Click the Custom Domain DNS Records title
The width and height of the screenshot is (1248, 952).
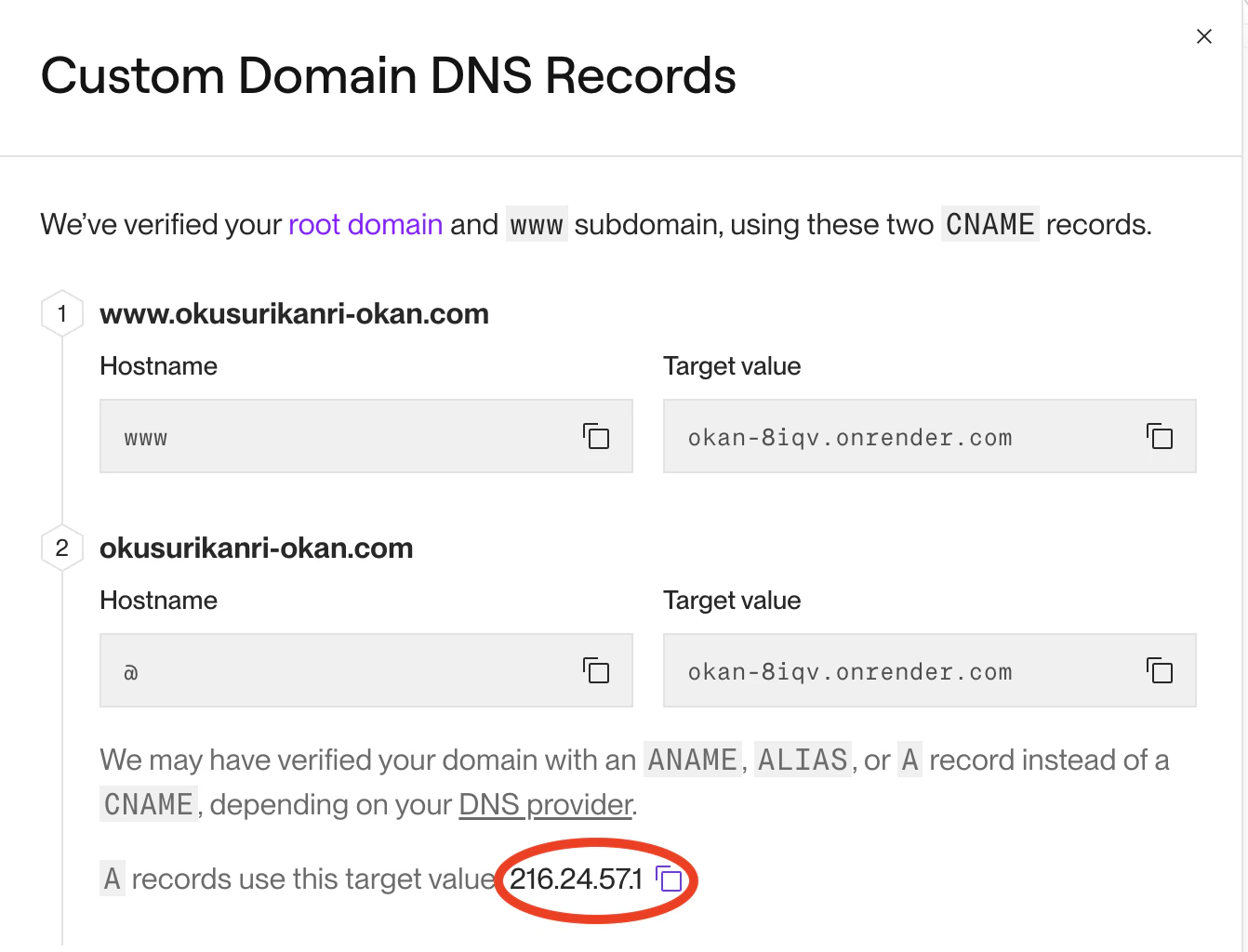pos(389,75)
